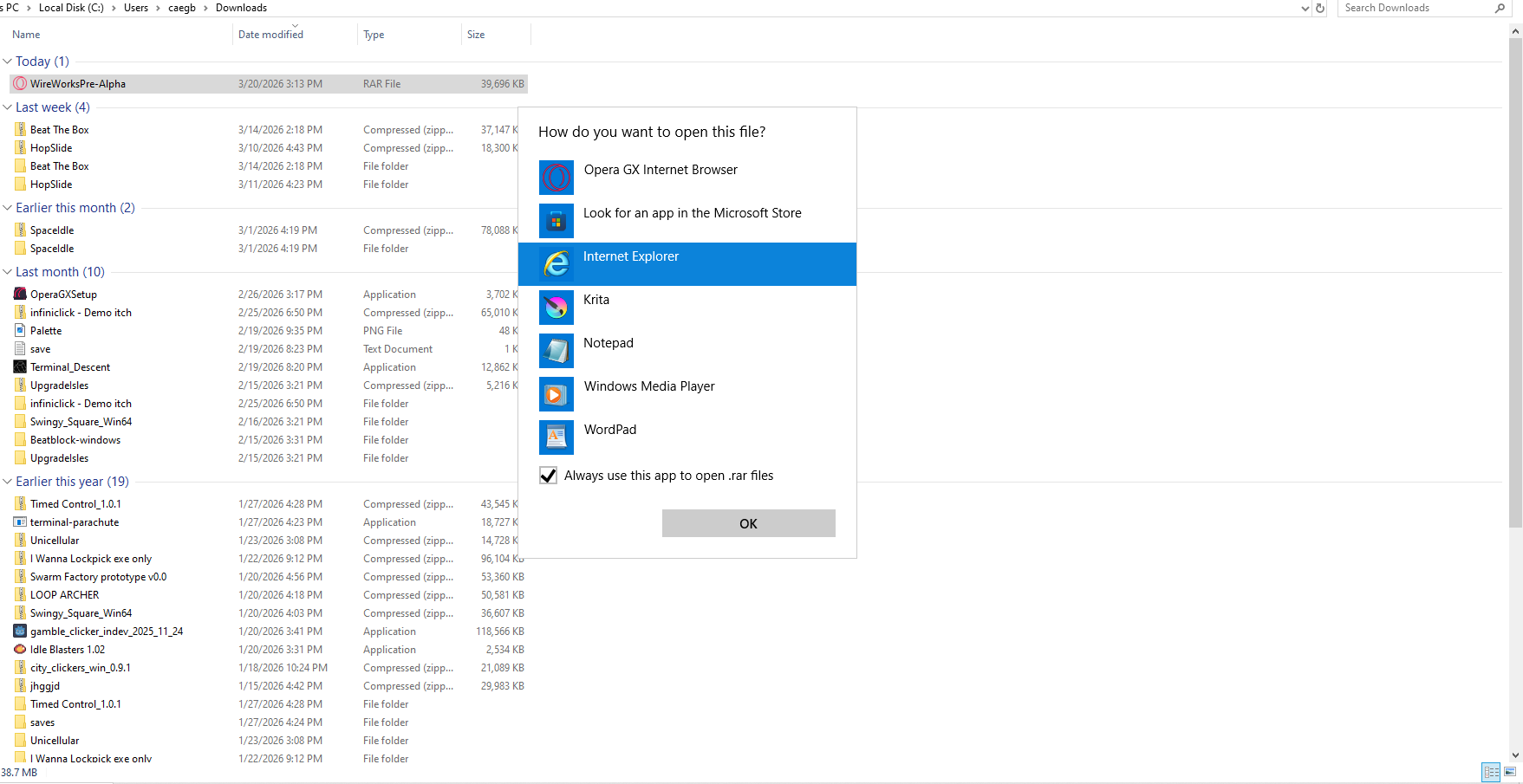Open the address bar history dropdown
The height and width of the screenshot is (784, 1523).
[1305, 9]
